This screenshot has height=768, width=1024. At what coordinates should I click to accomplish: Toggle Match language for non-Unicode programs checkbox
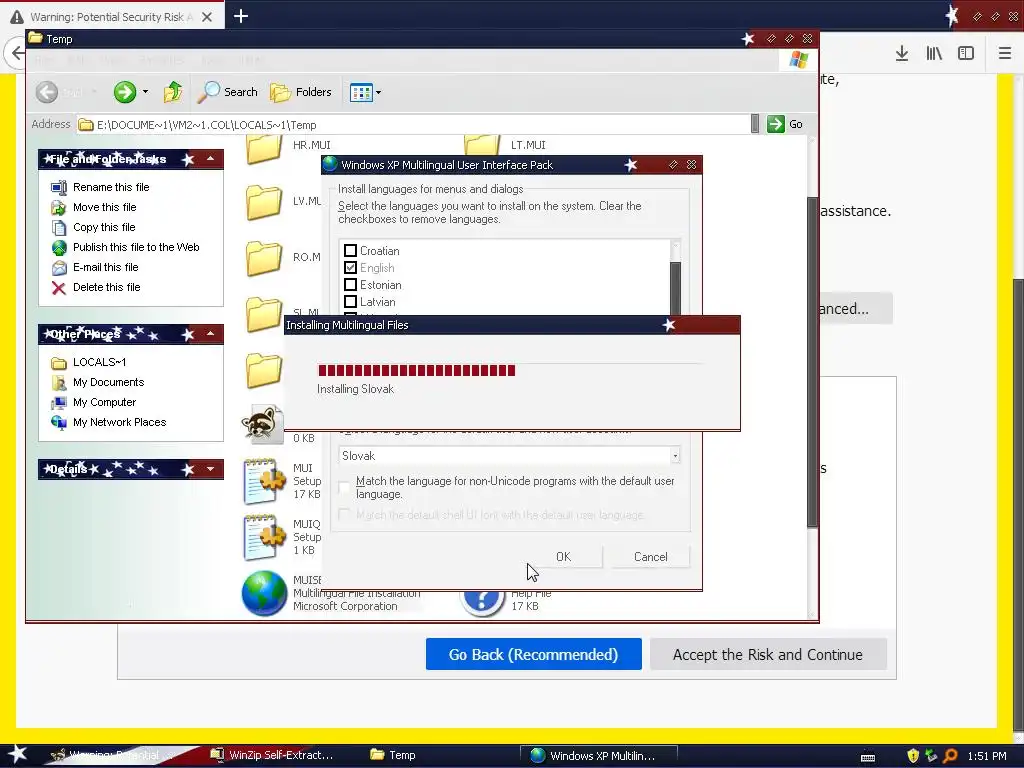[x=344, y=487]
